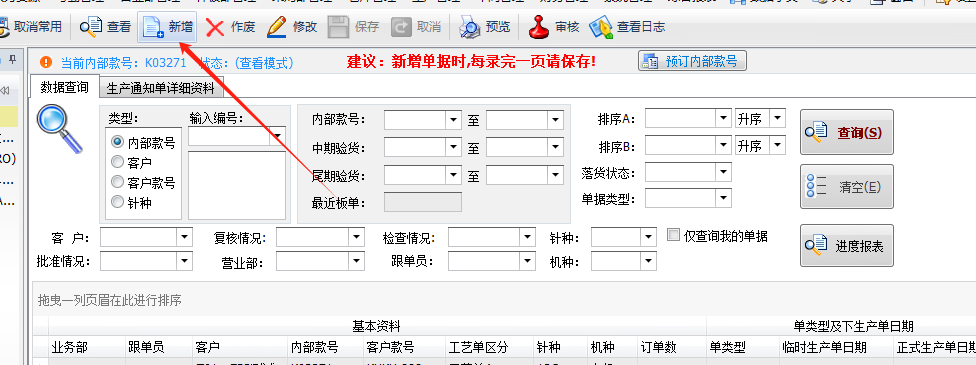
Task: Click the orange warning status icon
Action: click(45, 62)
